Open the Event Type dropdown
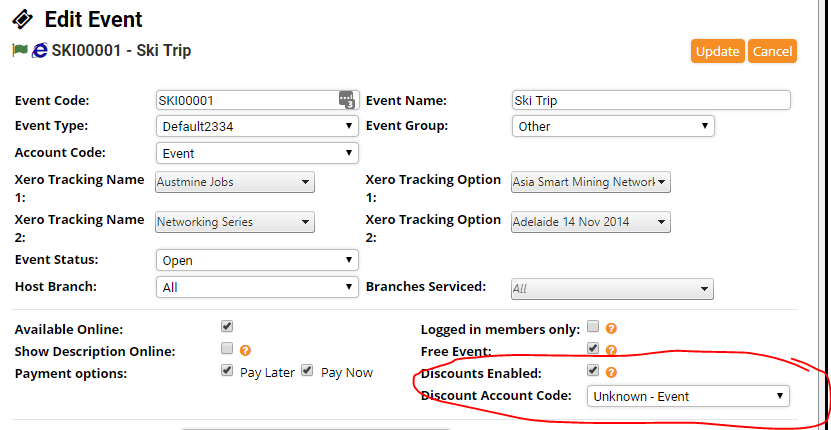 tap(257, 127)
